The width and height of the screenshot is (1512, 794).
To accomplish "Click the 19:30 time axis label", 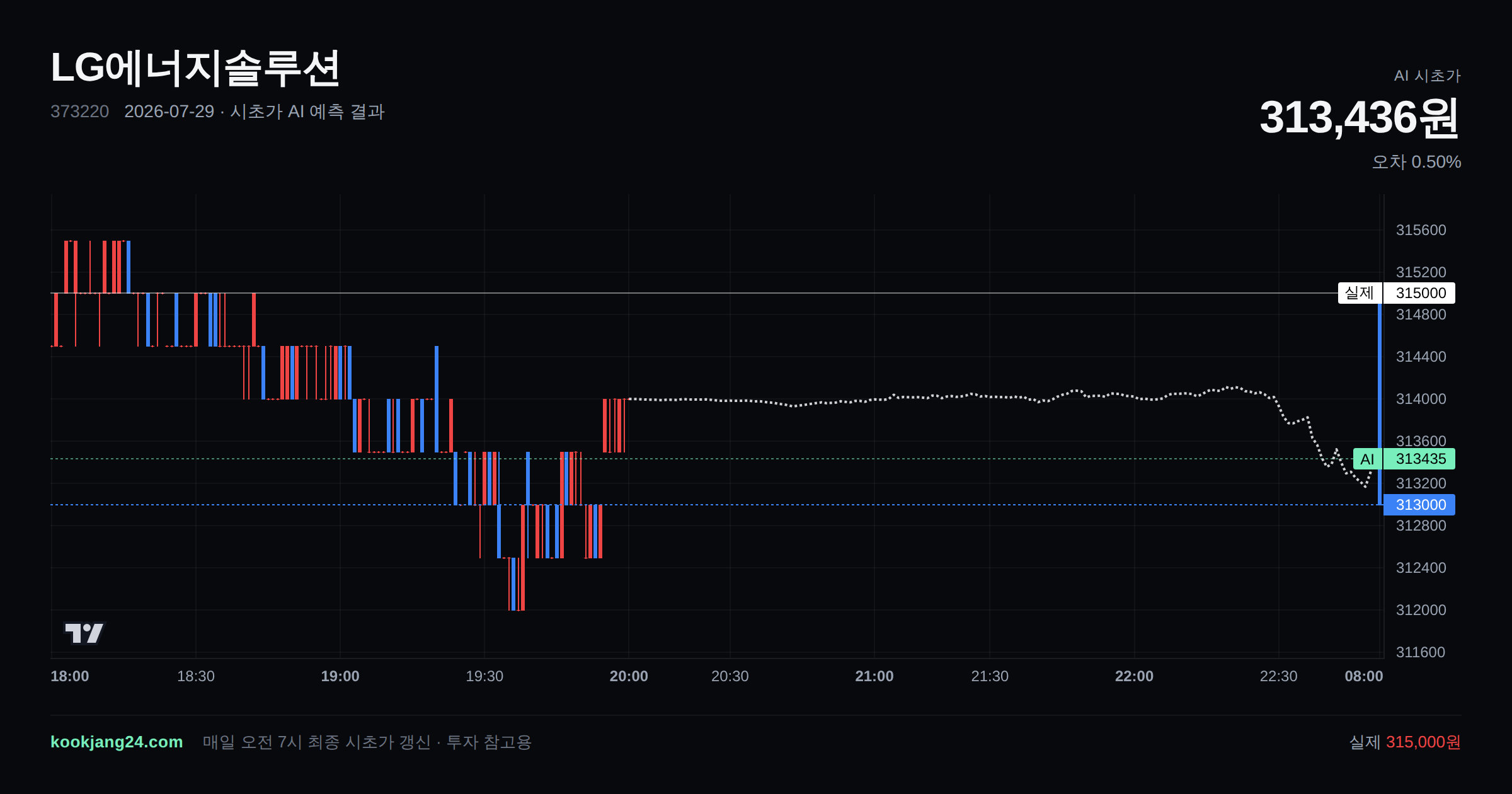I will (x=484, y=676).
